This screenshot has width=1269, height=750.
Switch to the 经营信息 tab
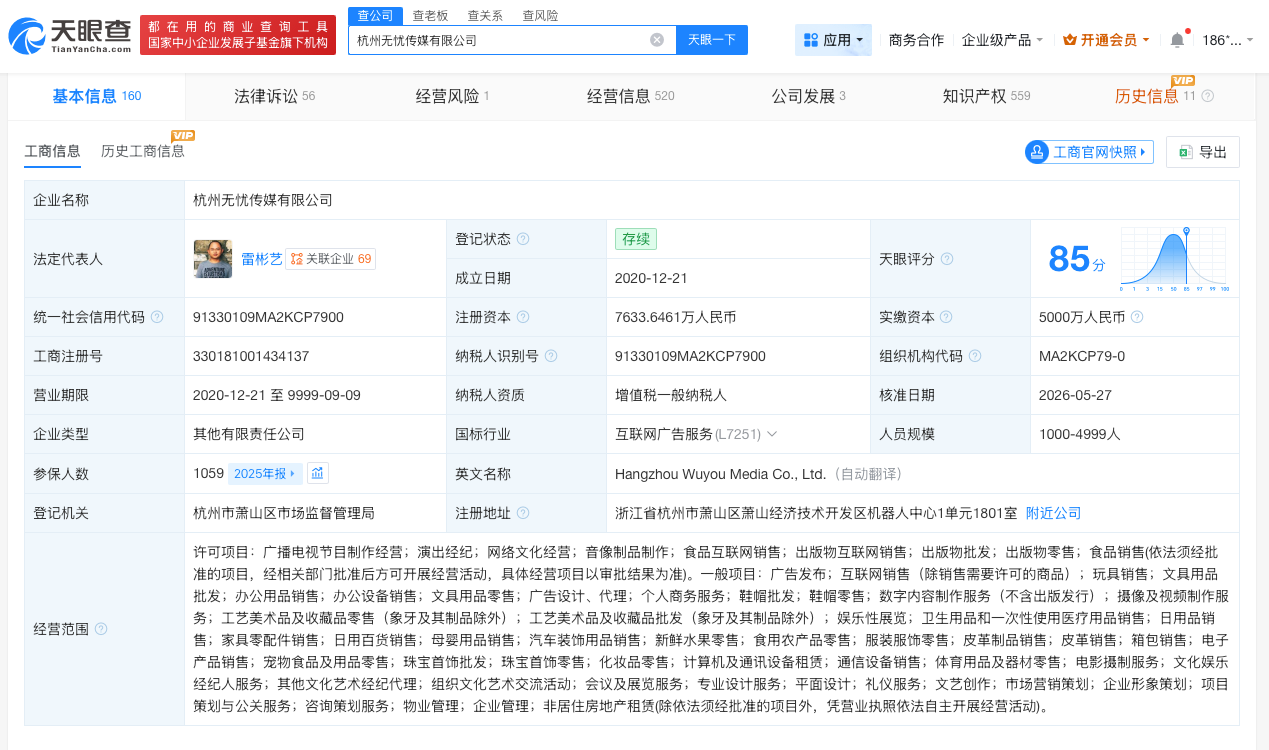[630, 96]
